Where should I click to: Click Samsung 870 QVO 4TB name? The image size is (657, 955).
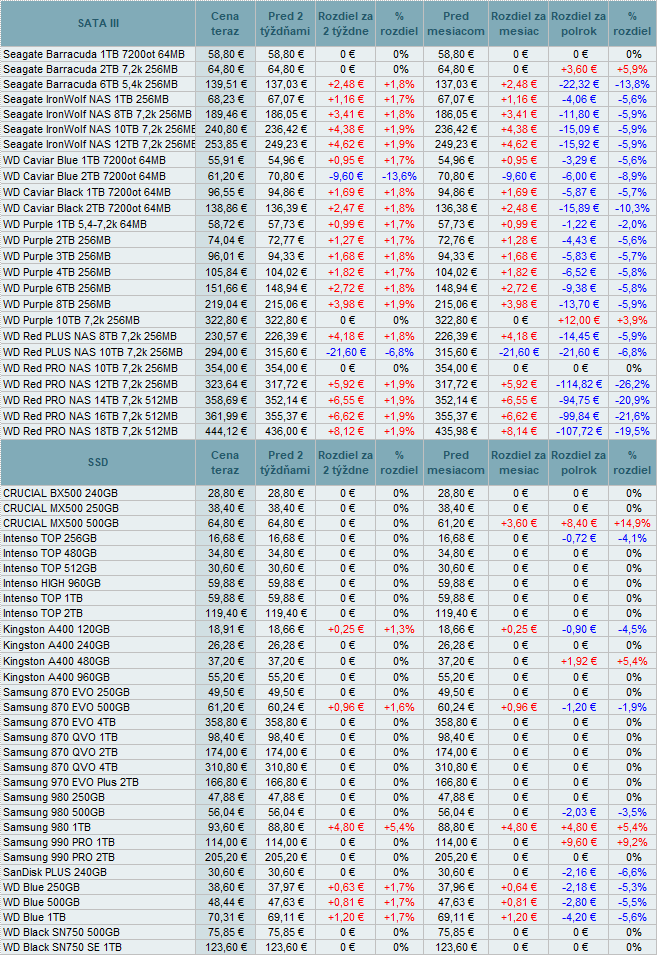click(60, 767)
